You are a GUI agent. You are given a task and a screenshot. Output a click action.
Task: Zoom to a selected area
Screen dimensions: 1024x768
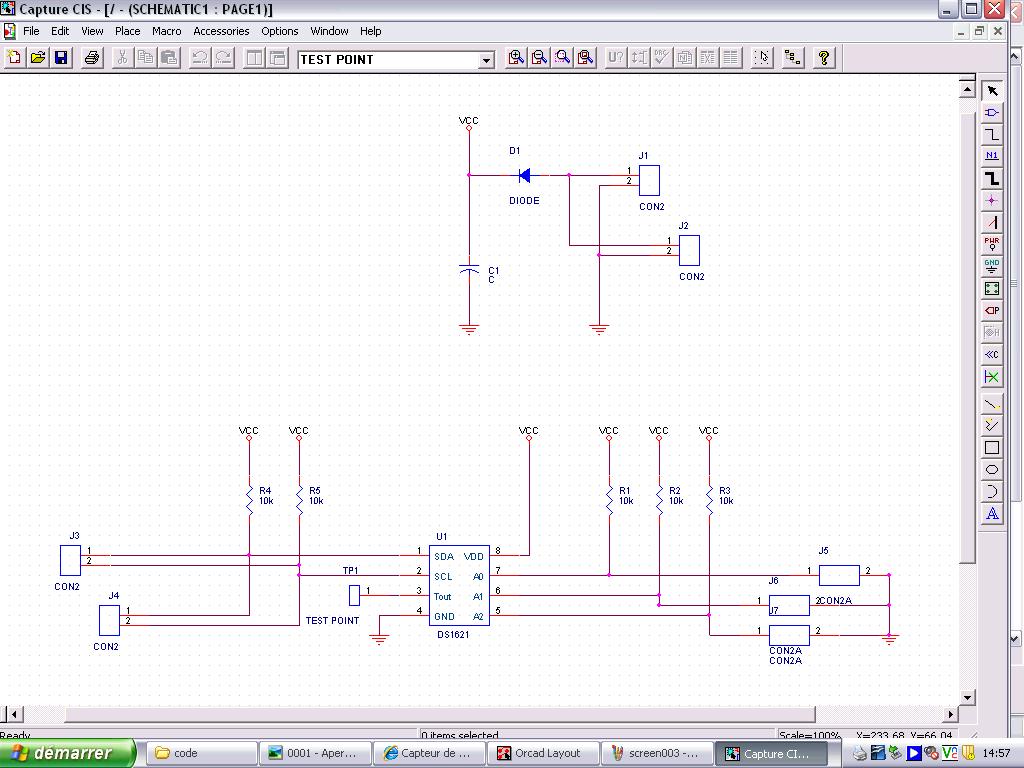click(x=562, y=58)
